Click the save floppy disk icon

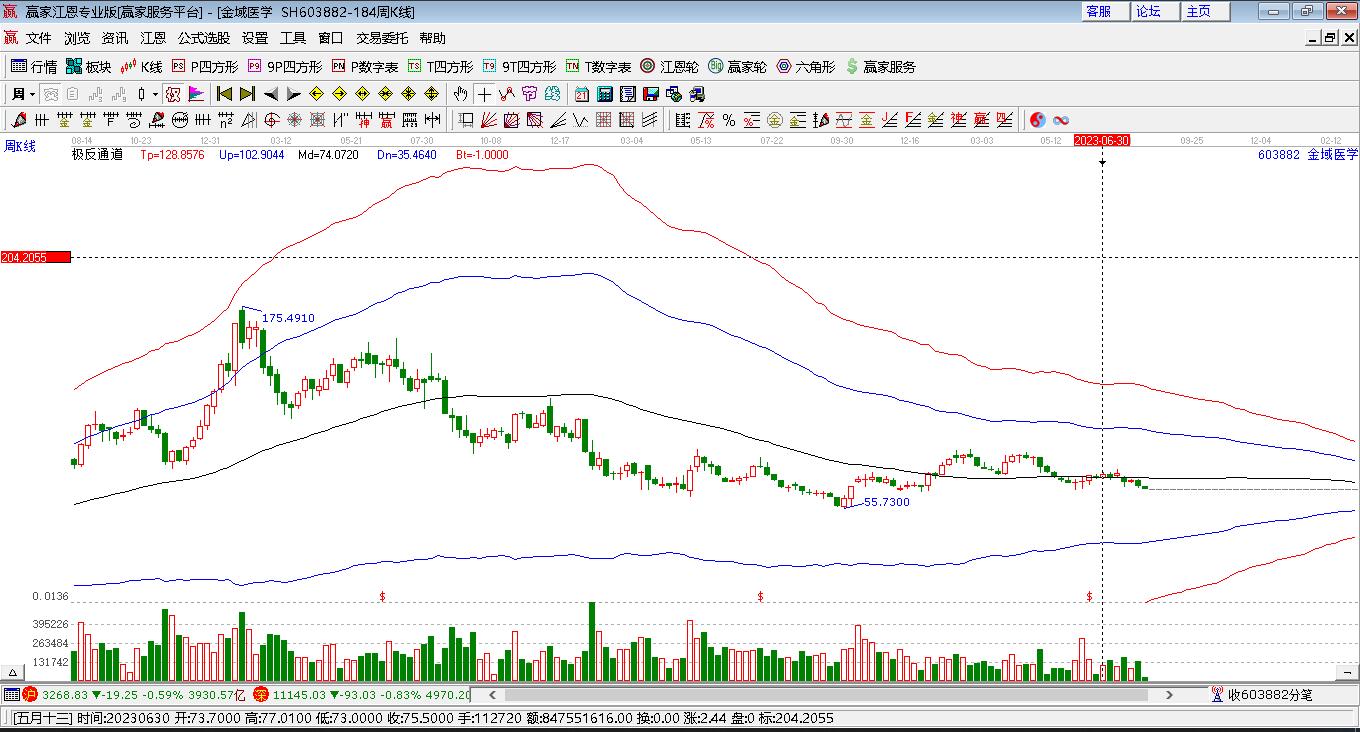click(x=651, y=94)
